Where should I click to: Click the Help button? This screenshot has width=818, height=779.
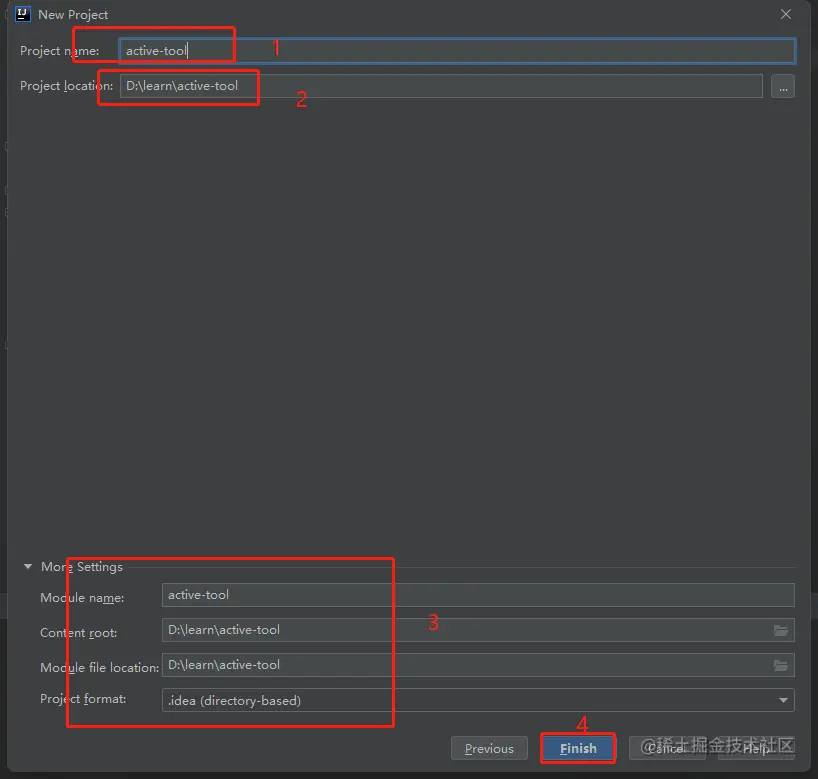(756, 748)
